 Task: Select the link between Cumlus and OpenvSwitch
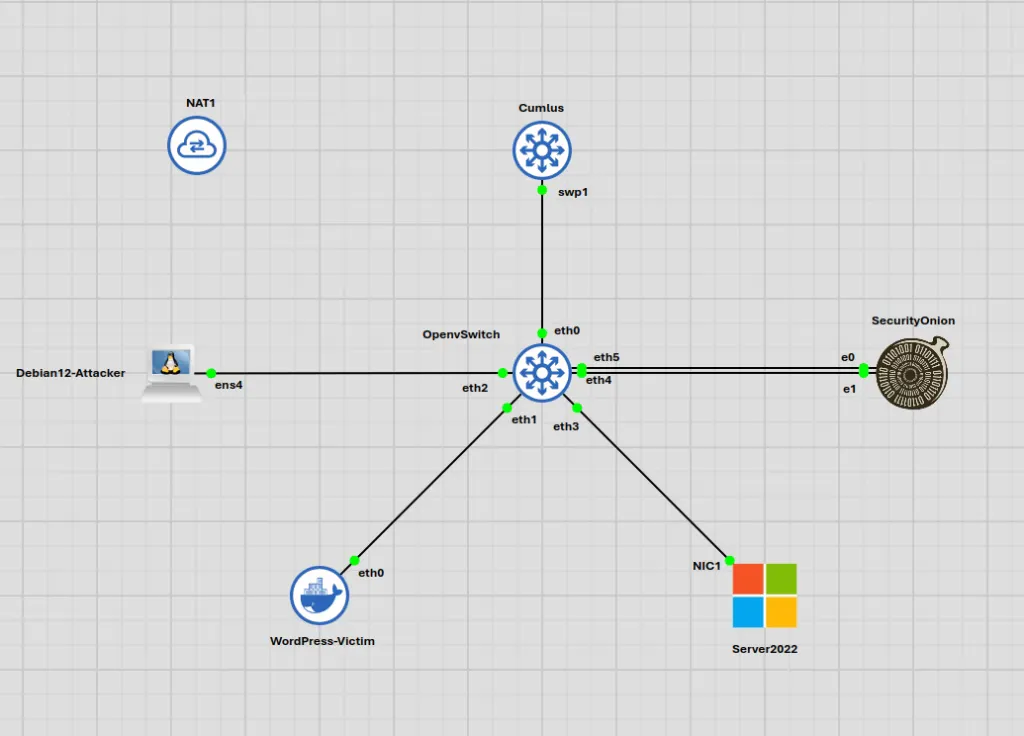click(542, 261)
